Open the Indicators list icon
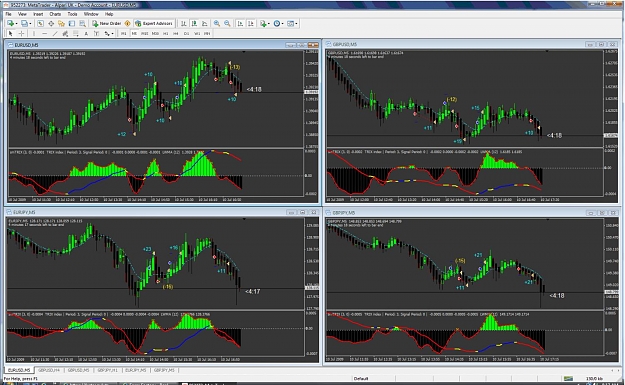 coord(263,24)
